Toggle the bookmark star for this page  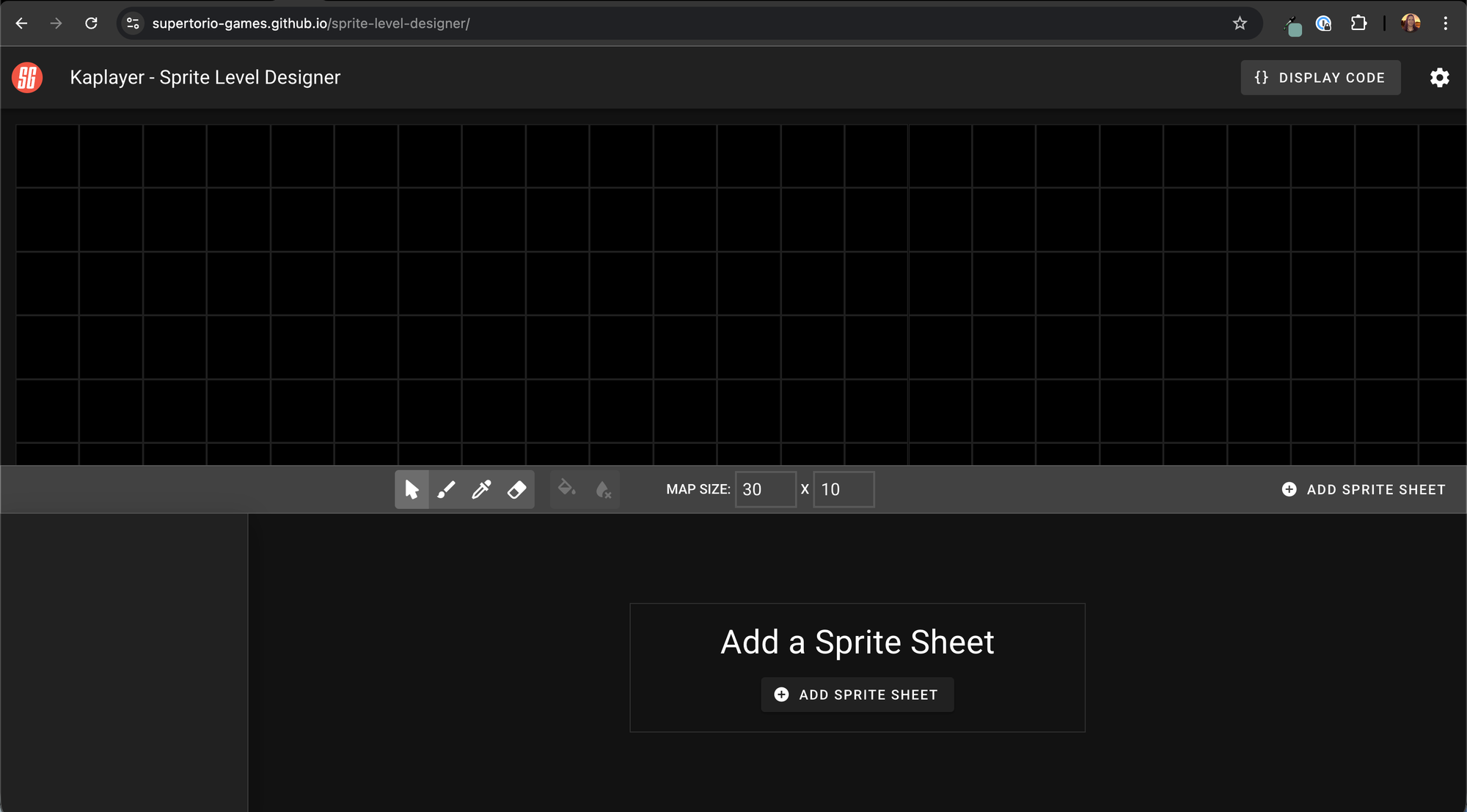point(1240,23)
